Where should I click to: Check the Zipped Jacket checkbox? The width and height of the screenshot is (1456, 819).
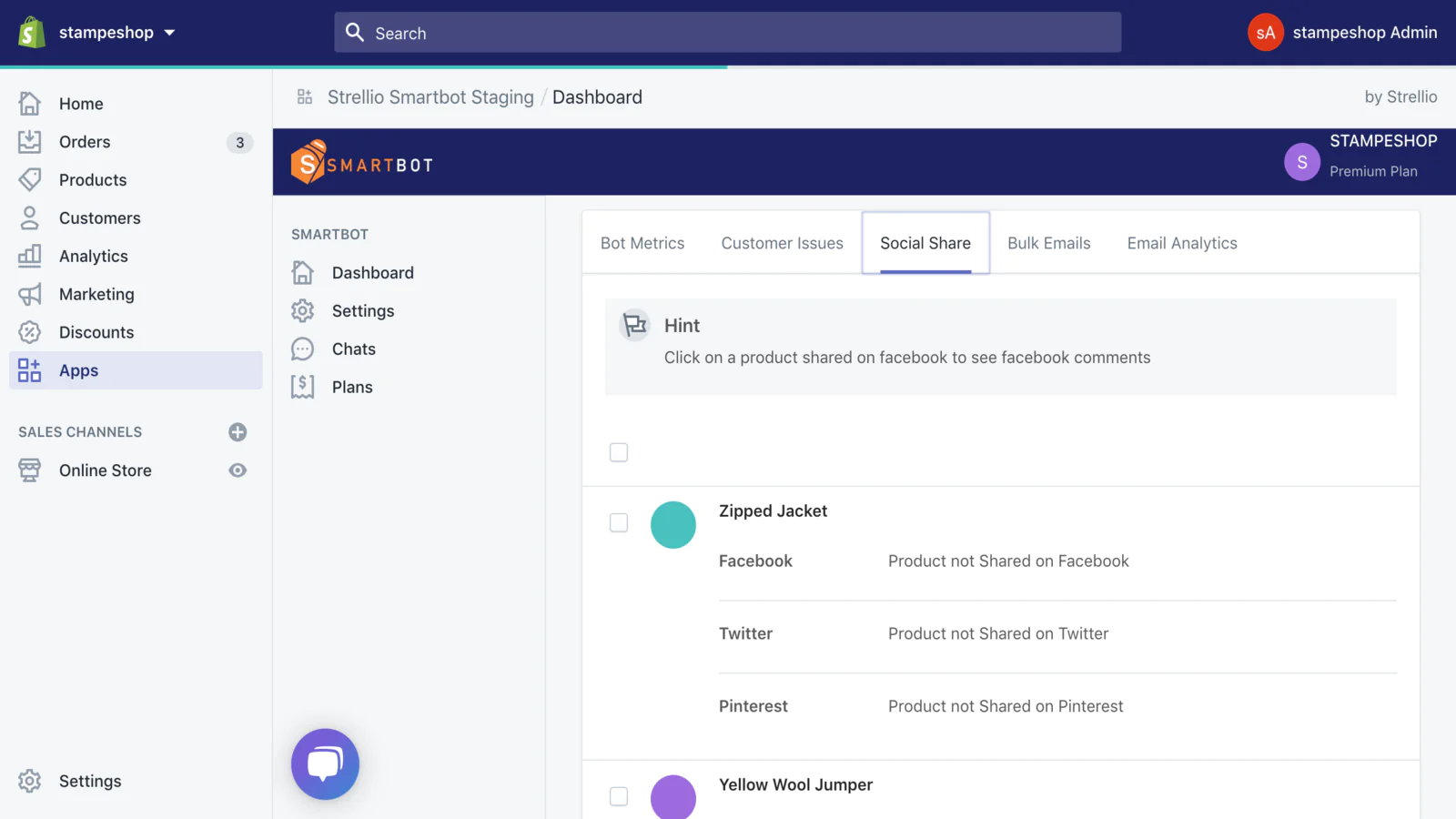pyautogui.click(x=619, y=523)
